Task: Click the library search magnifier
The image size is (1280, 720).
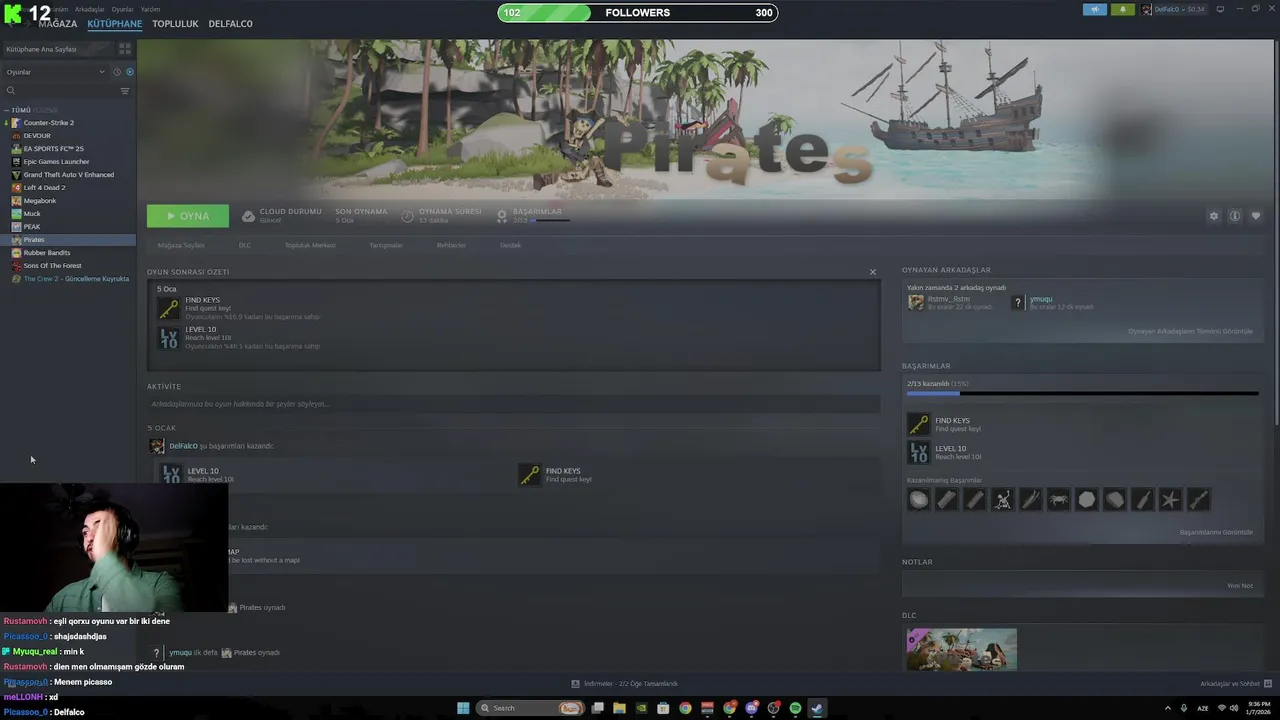Action: (x=11, y=91)
